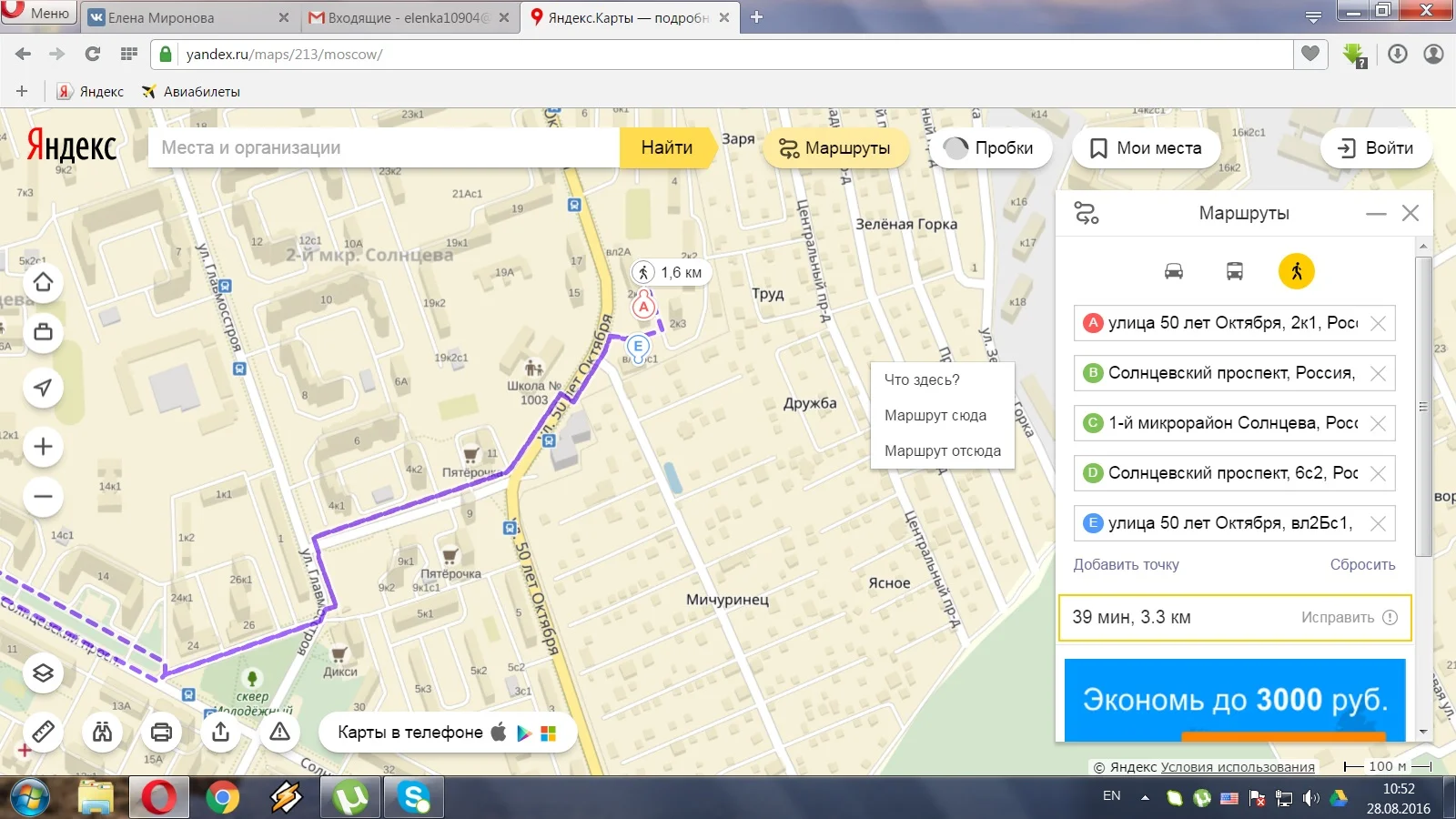Report a map error with warning icon
Image resolution: width=1456 pixels, height=819 pixels.
[279, 732]
